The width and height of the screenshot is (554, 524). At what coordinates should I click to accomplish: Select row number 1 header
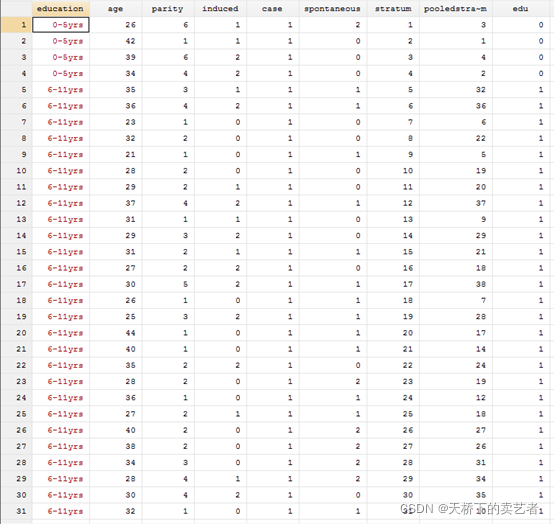click(x=17, y=25)
